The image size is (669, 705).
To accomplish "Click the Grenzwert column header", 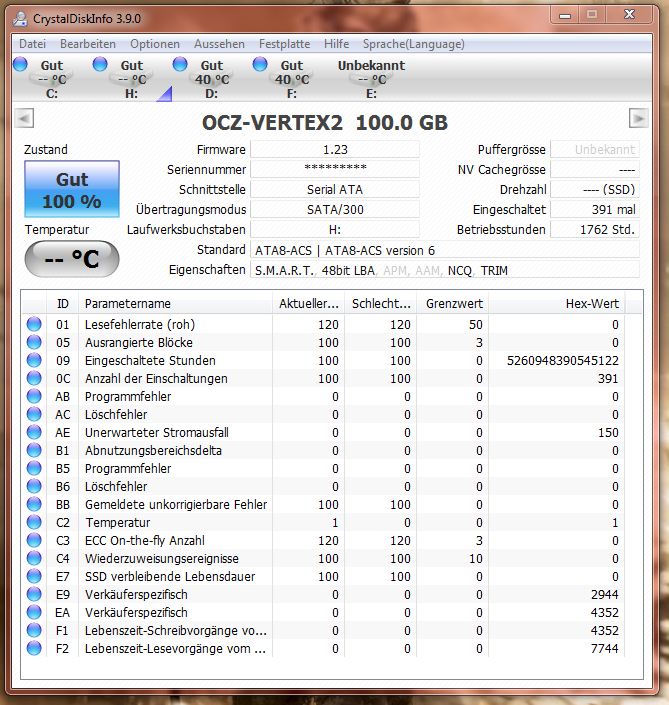I will coord(453,303).
